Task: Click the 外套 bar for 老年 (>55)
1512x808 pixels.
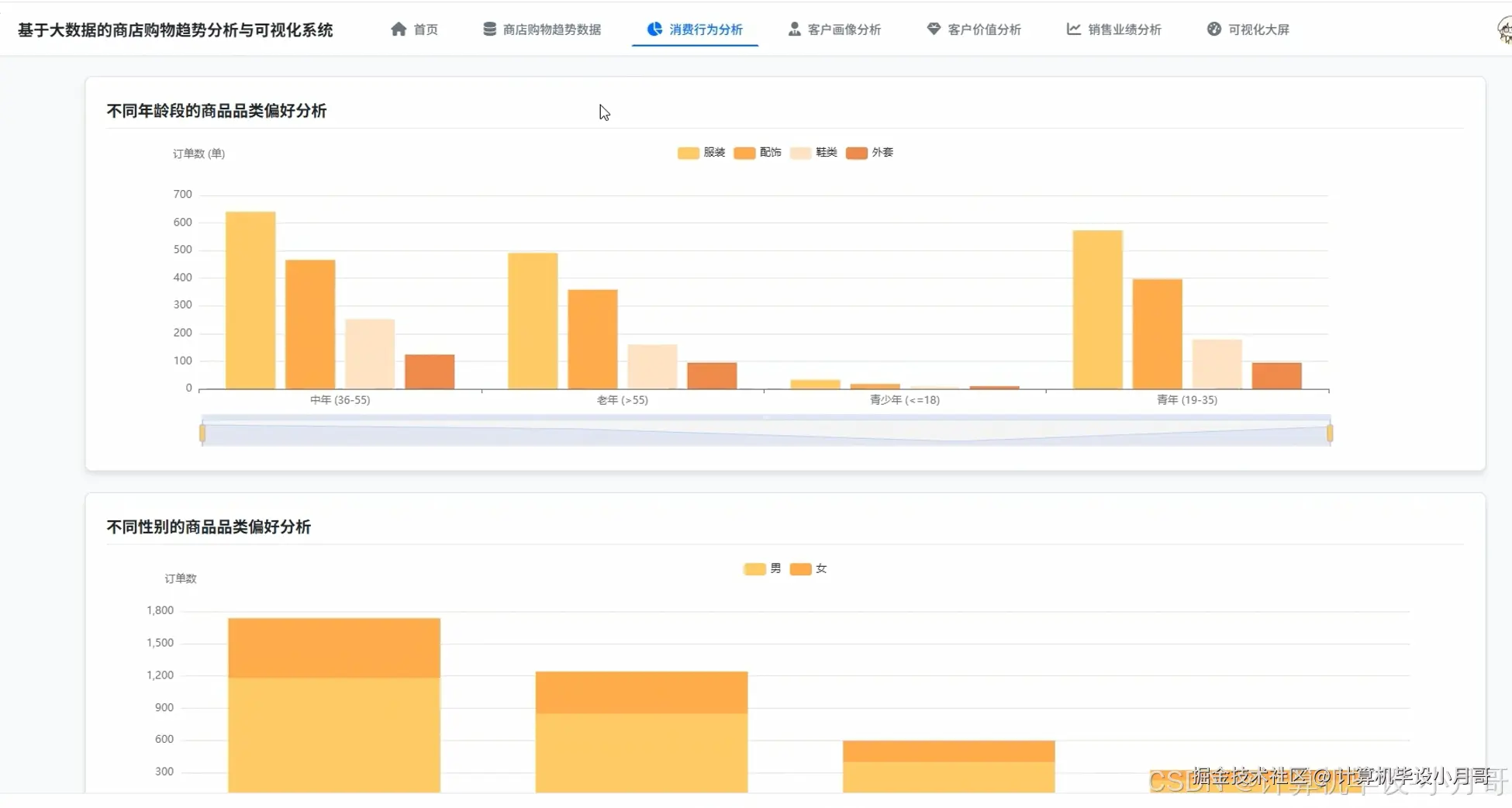Action: click(712, 375)
